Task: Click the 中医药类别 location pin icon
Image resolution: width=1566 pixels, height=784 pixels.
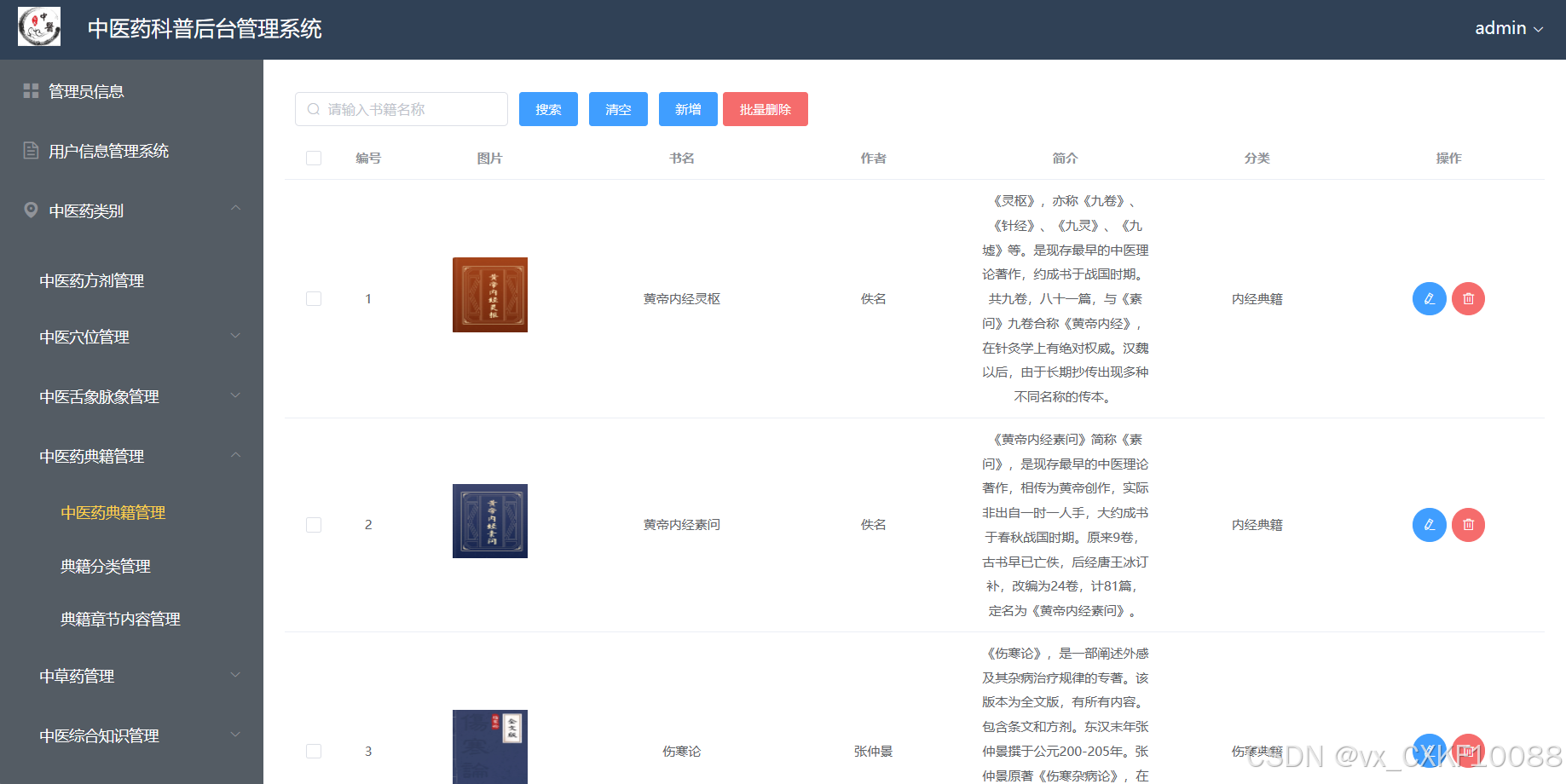Action: click(x=31, y=210)
